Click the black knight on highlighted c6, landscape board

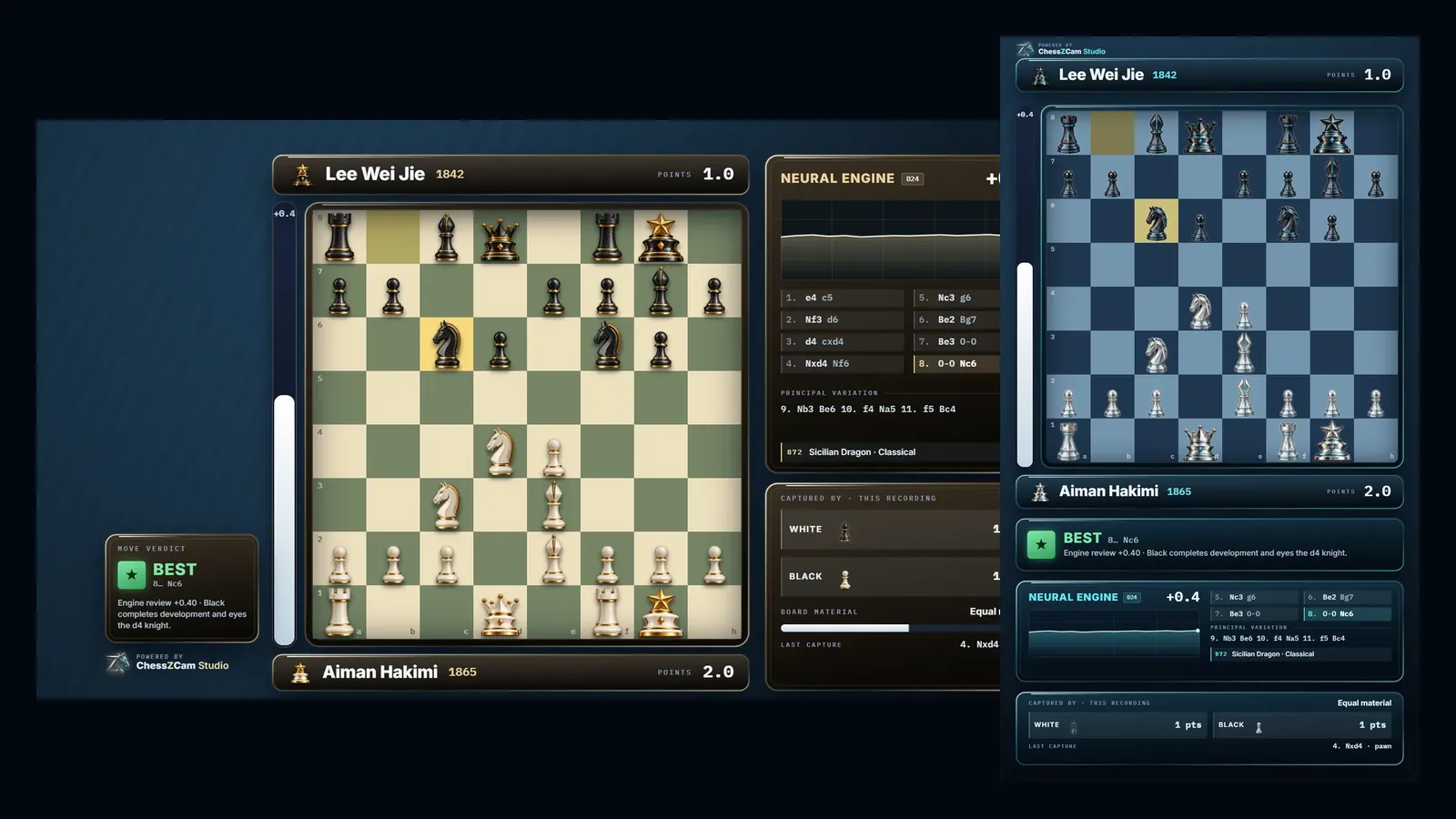[446, 344]
